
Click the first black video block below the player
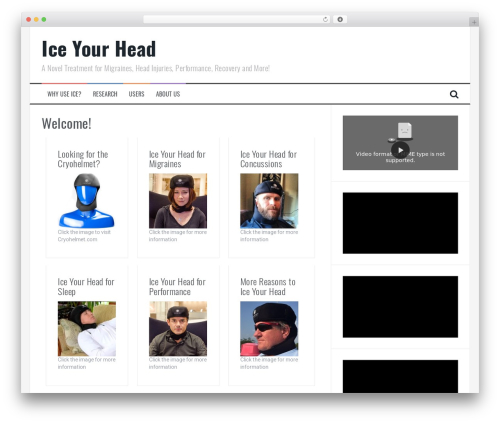coord(400,223)
